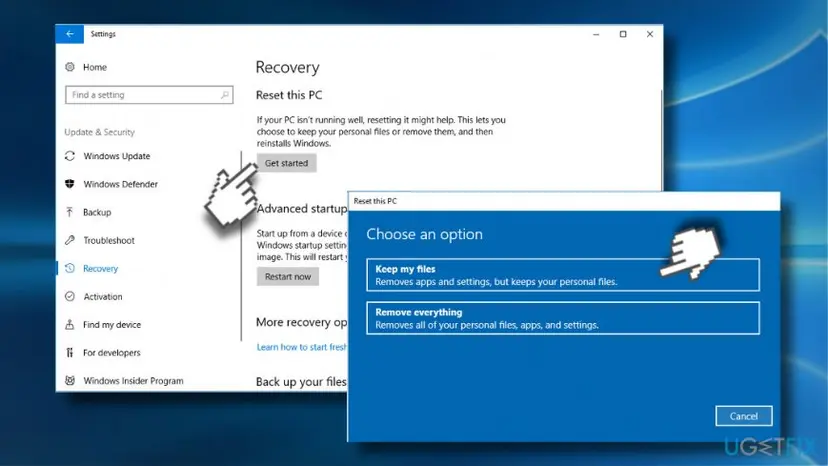Open Activation settings
The image size is (828, 466).
[103, 296]
